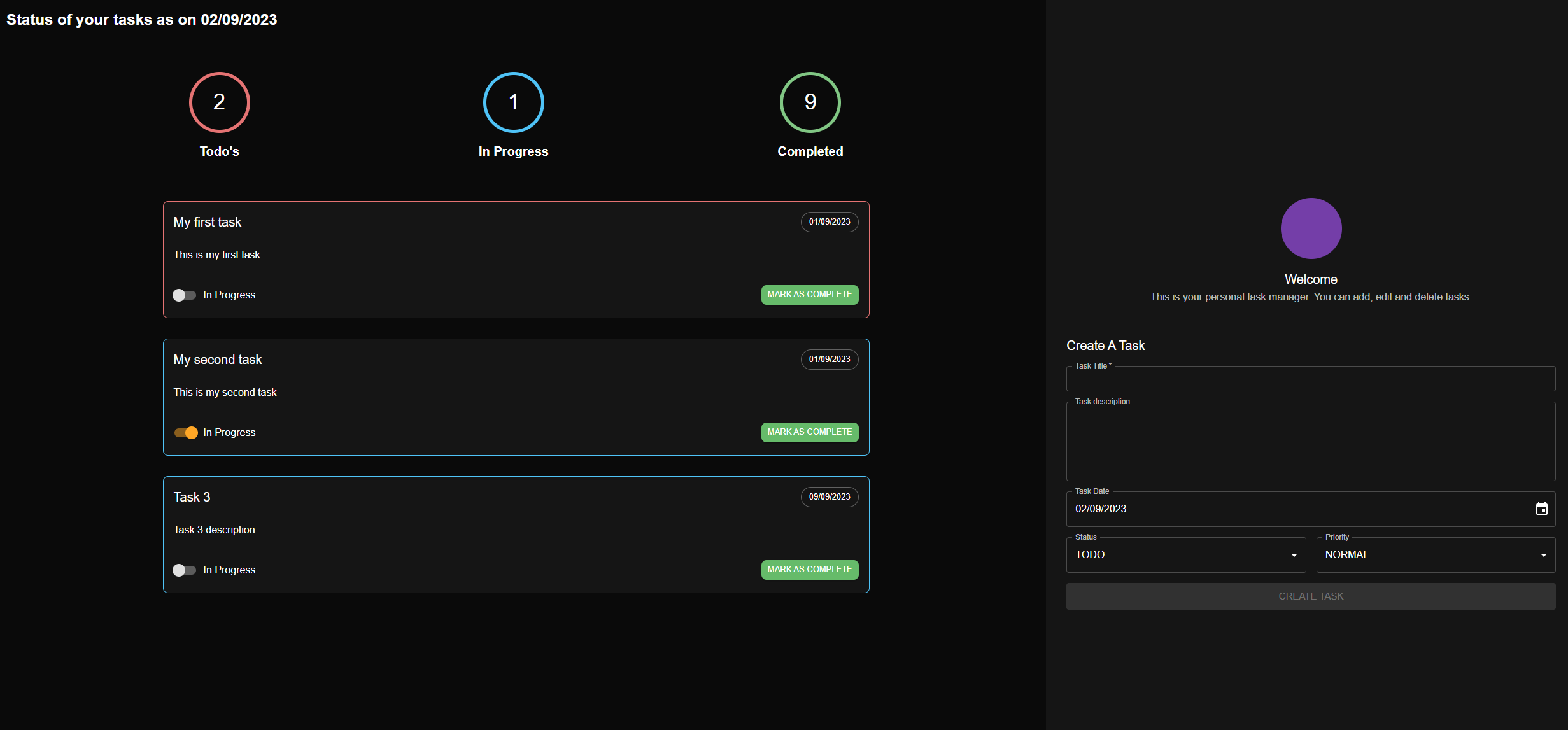The image size is (1568, 730).
Task: Click the In Progress count circle
Action: click(x=513, y=102)
